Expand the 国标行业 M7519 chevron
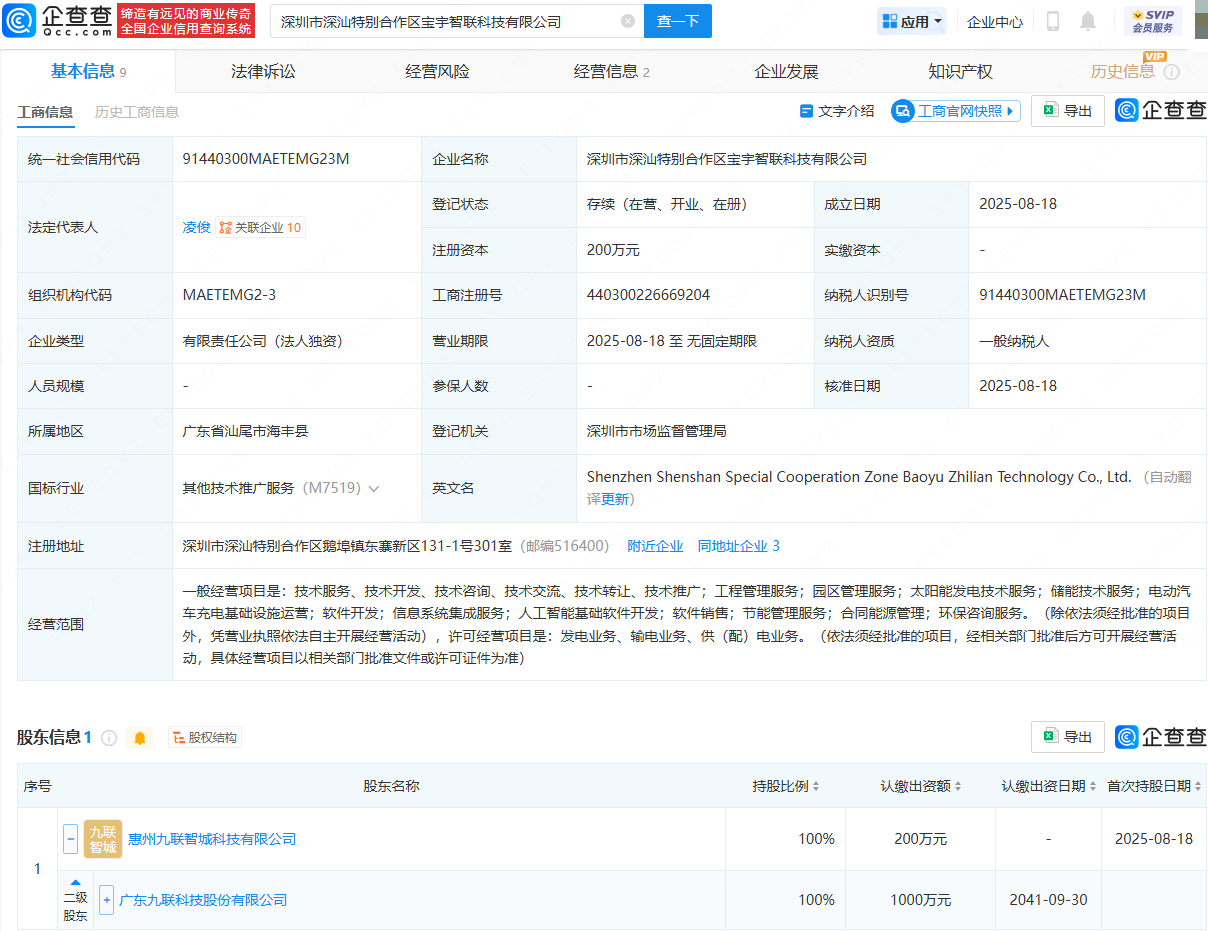The width and height of the screenshot is (1208, 931). pyautogui.click(x=374, y=489)
